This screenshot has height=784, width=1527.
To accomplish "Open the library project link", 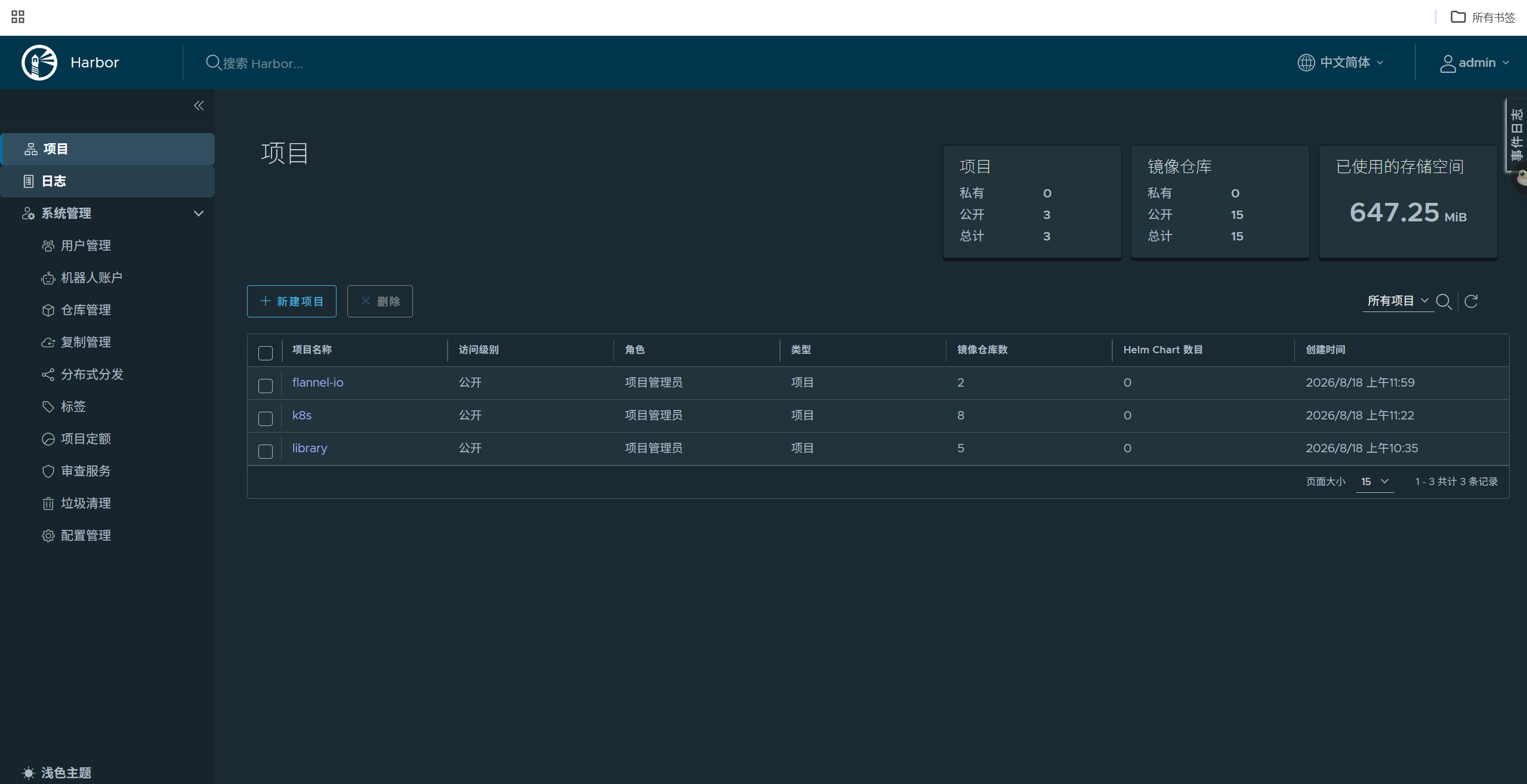I will point(309,448).
